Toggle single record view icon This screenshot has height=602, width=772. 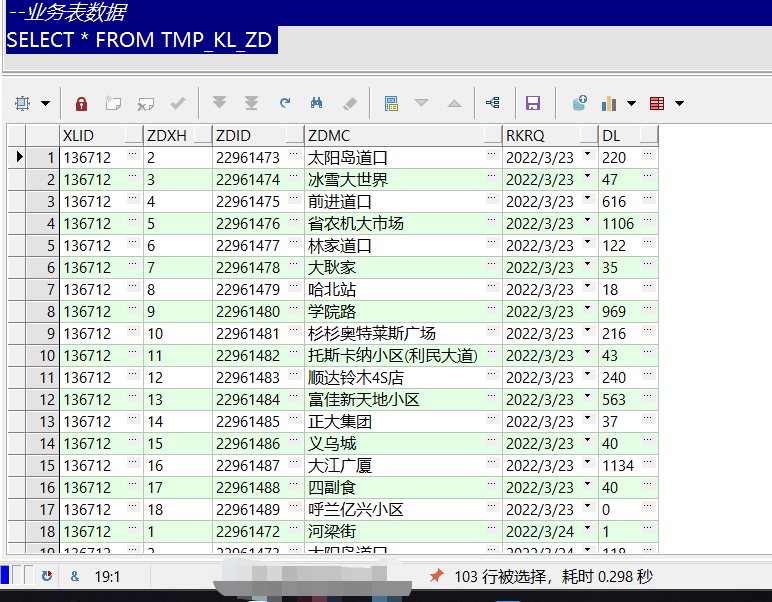tap(391, 103)
